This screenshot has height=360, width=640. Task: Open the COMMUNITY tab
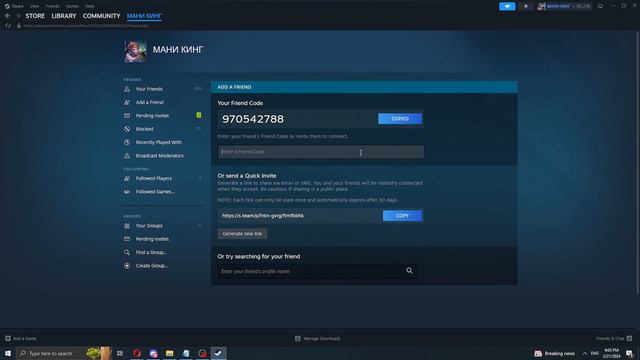click(x=101, y=16)
